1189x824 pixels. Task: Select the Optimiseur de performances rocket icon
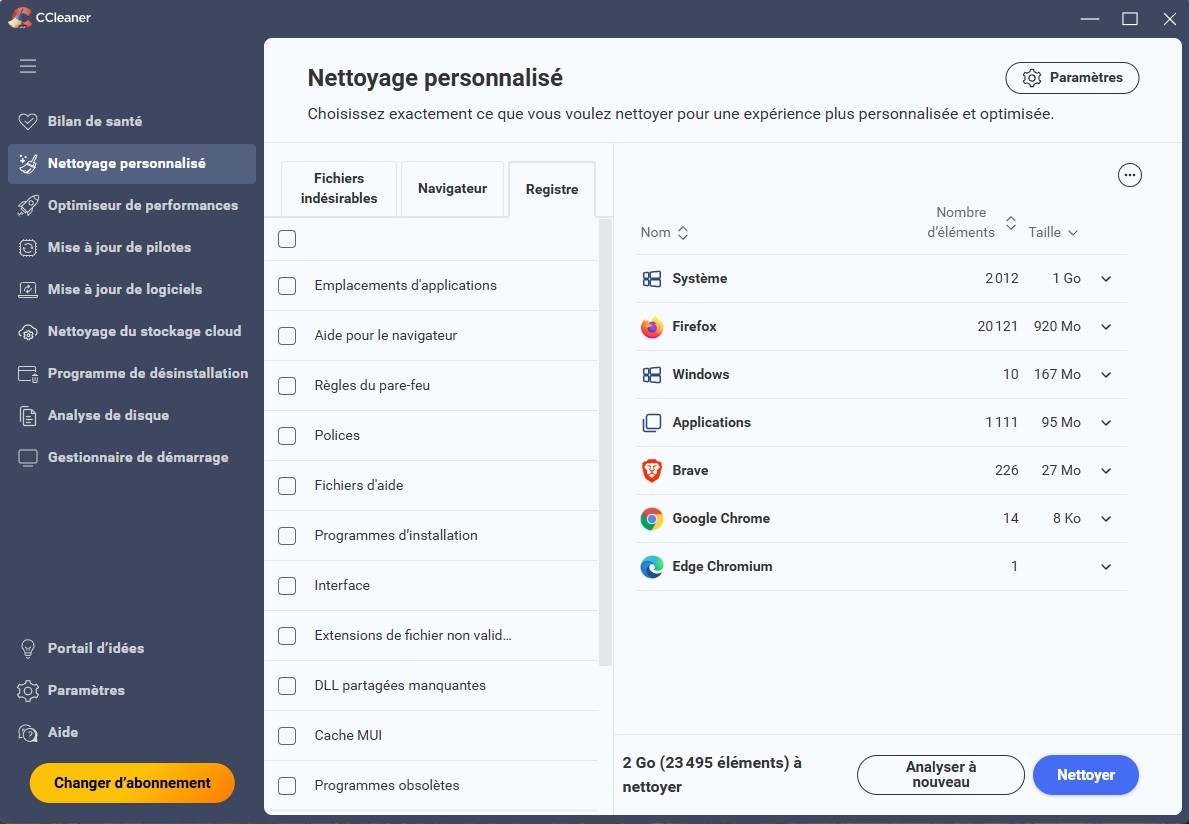29,205
